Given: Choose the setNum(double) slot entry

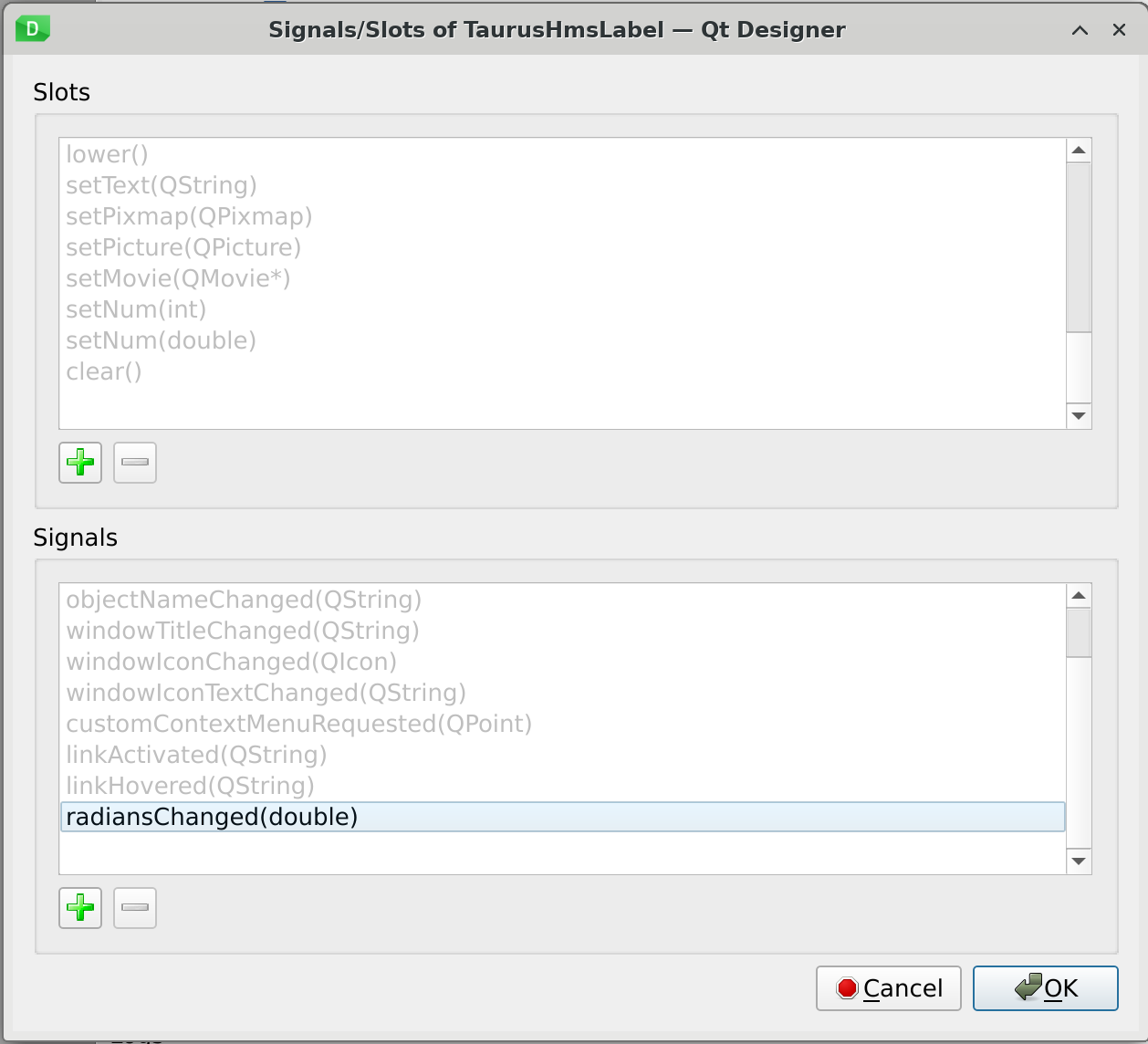Looking at the screenshot, I should click(161, 340).
